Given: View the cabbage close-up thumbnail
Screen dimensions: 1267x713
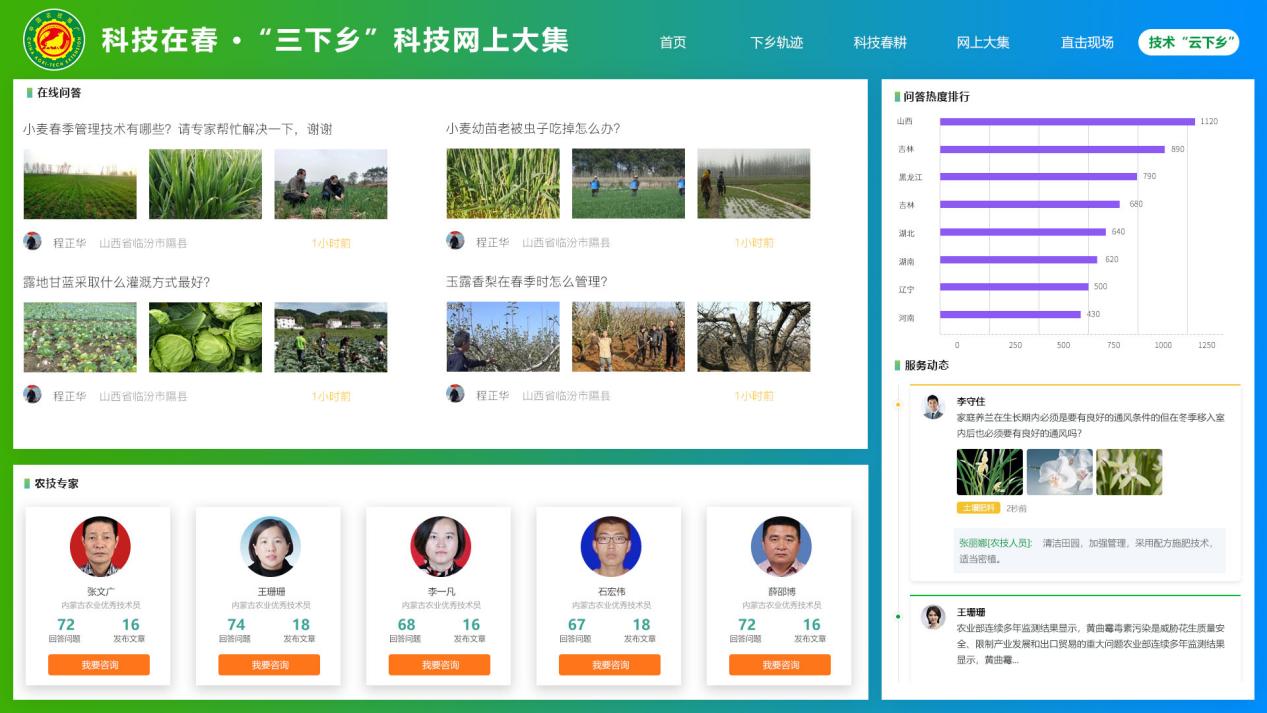Looking at the screenshot, I should (205, 337).
